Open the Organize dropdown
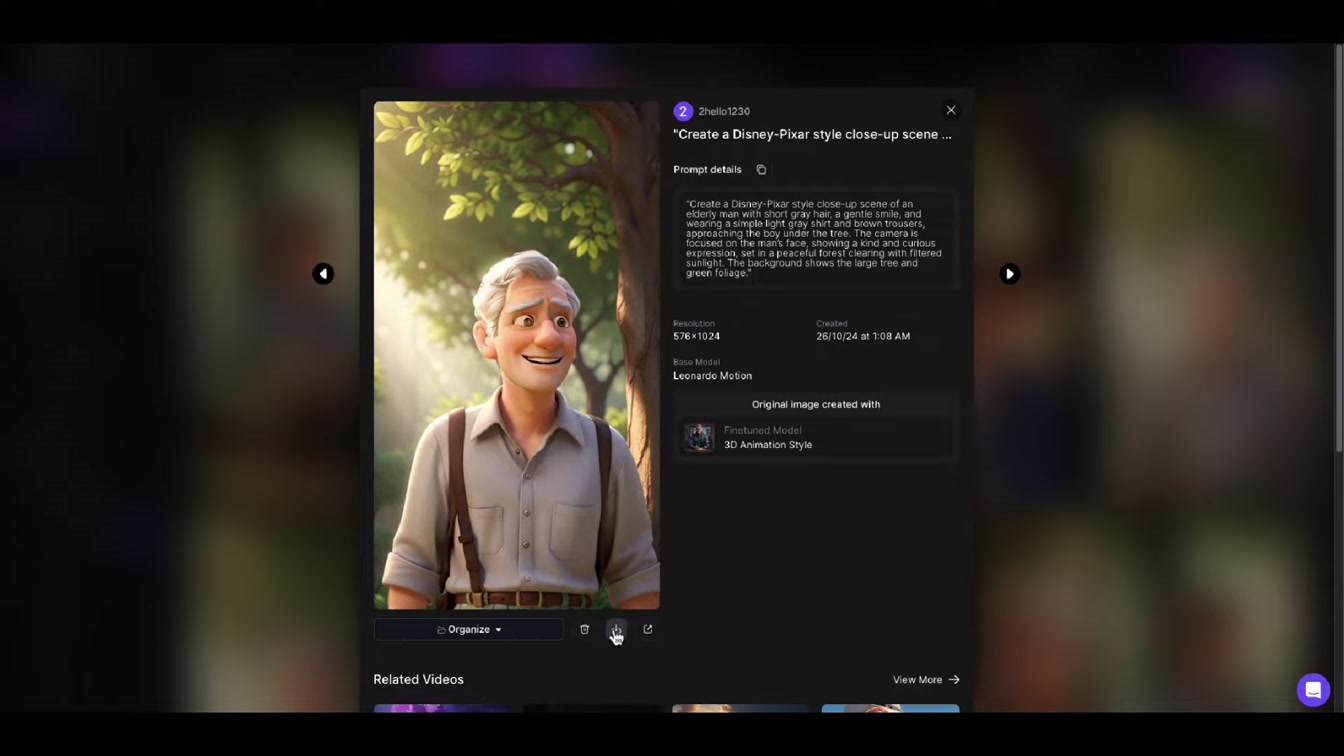1344x756 pixels. pyautogui.click(x=469, y=630)
